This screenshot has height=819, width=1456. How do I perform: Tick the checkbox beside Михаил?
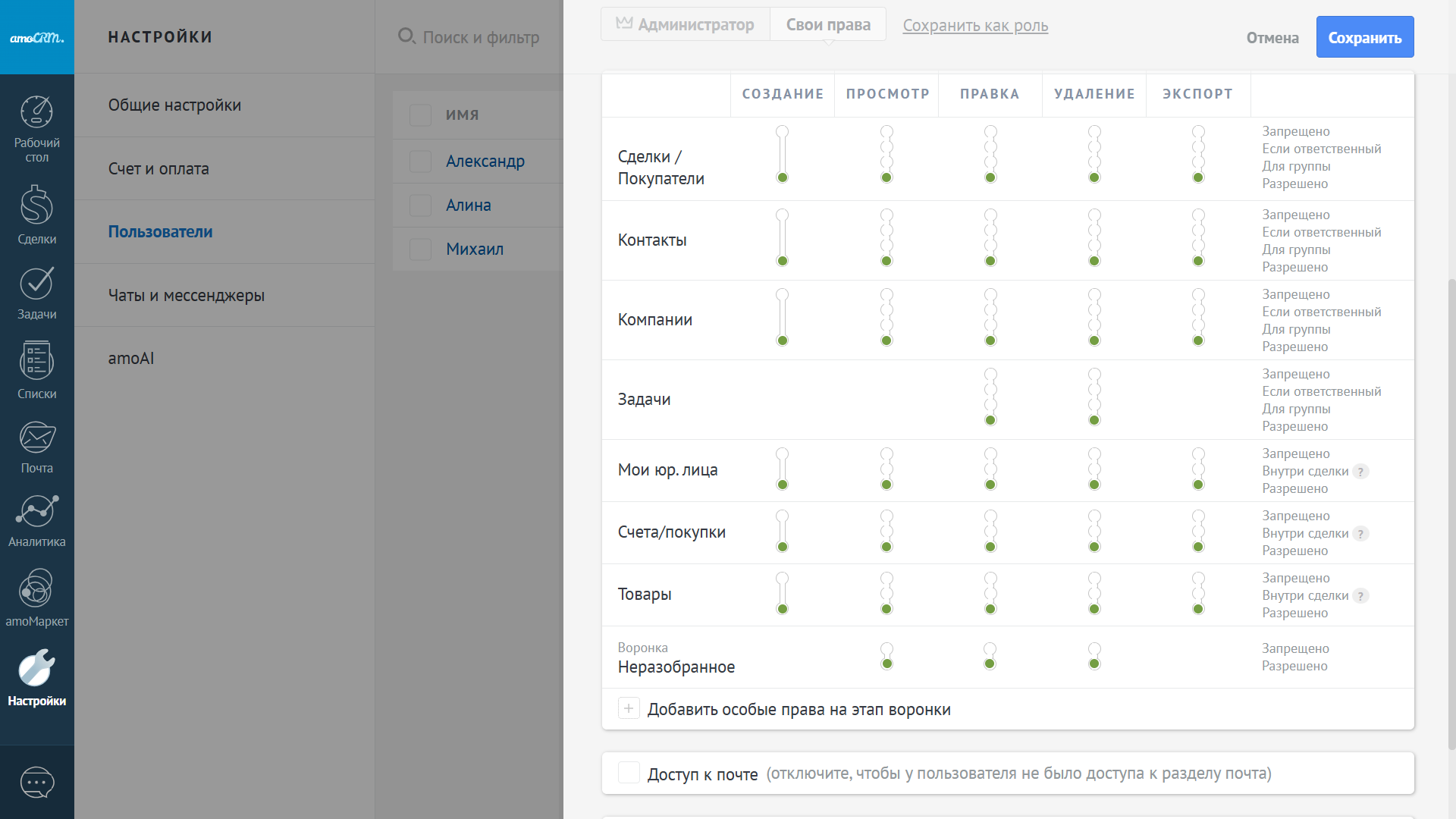(x=420, y=249)
